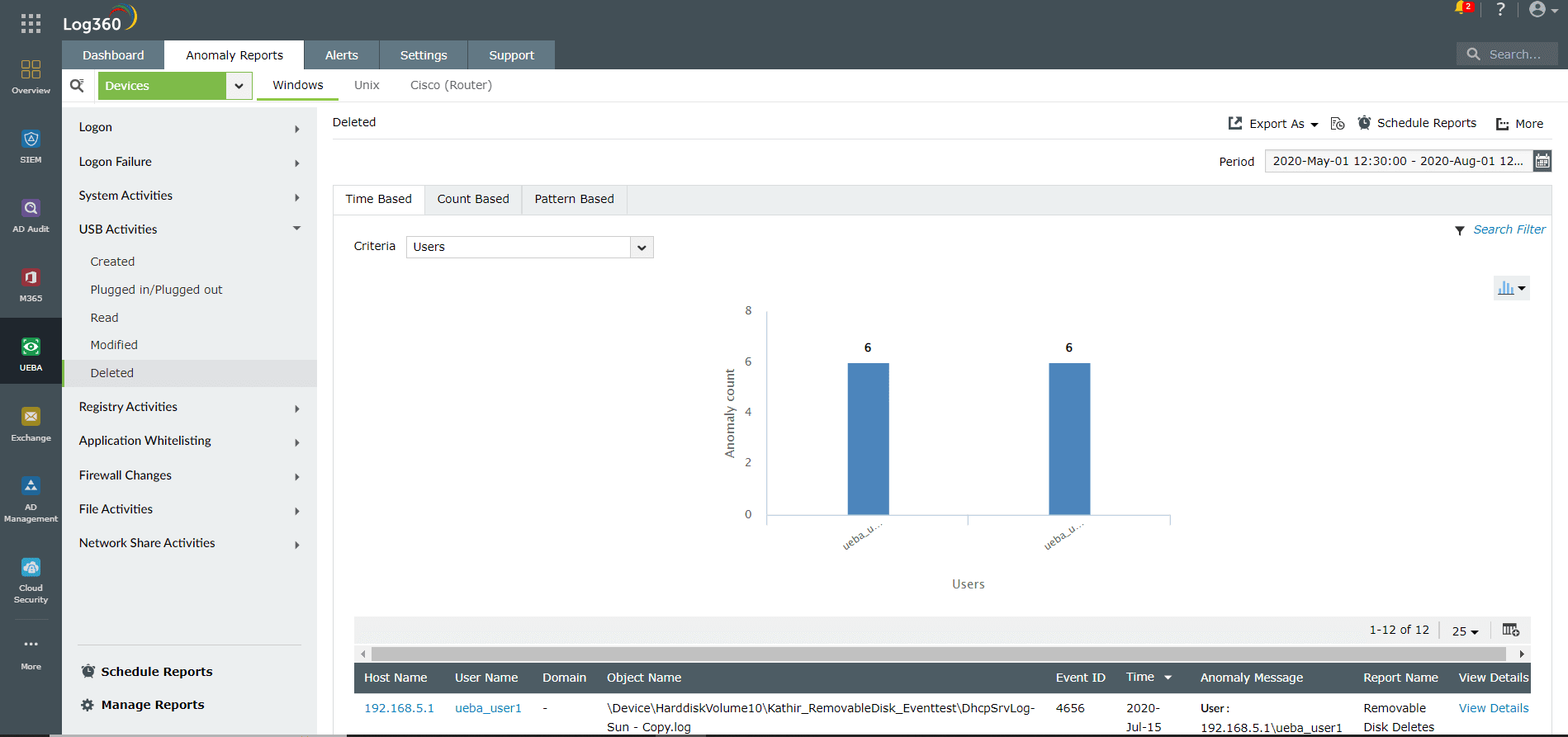Click the top Search input field

(x=1508, y=54)
